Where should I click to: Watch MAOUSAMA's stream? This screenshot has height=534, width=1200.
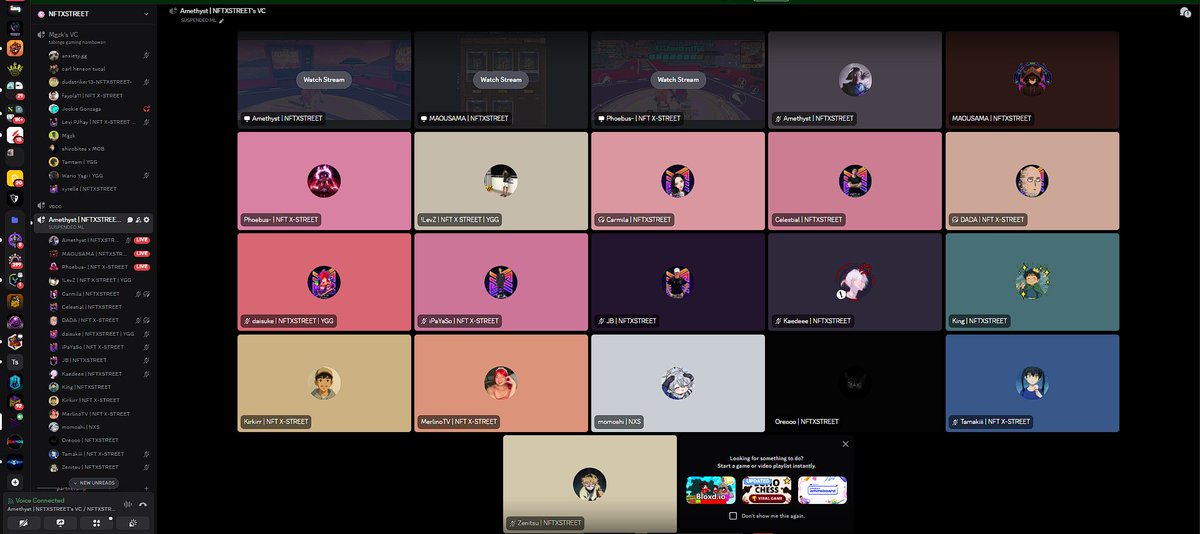tap(501, 80)
